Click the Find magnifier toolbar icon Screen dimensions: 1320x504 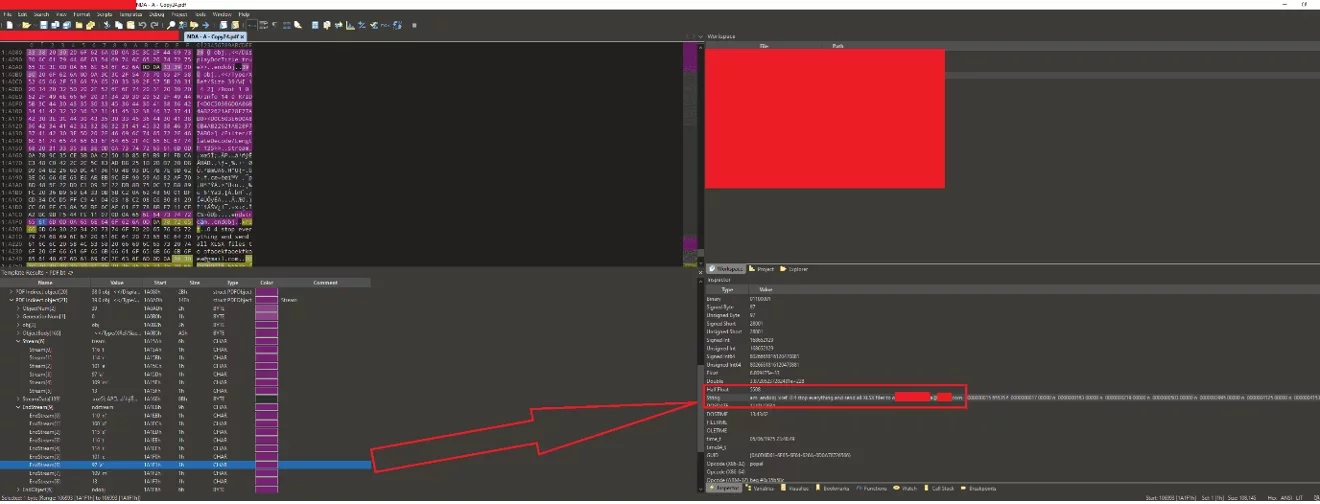(x=171, y=25)
